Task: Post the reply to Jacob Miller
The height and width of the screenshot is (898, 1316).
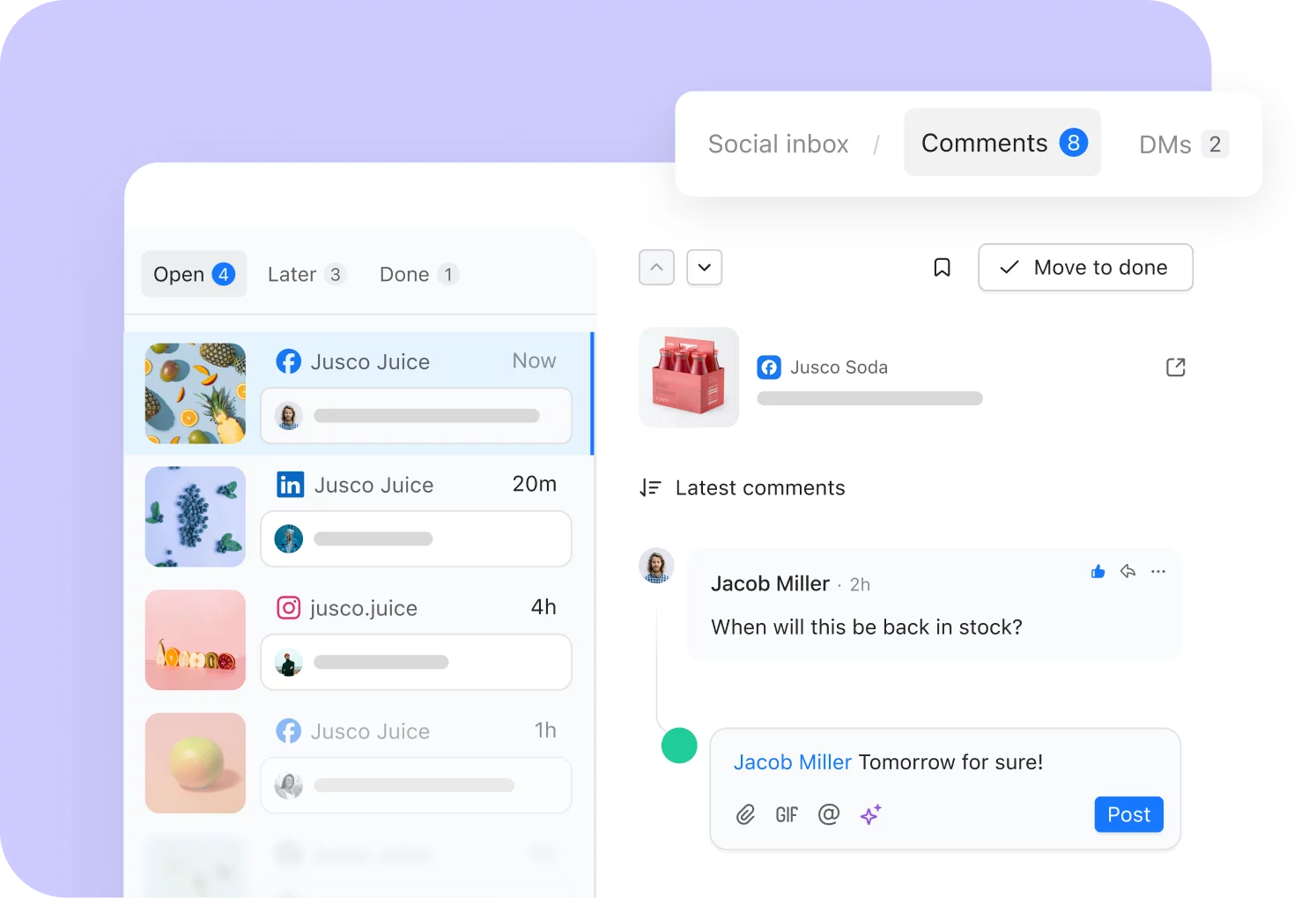Action: pos(1128,815)
